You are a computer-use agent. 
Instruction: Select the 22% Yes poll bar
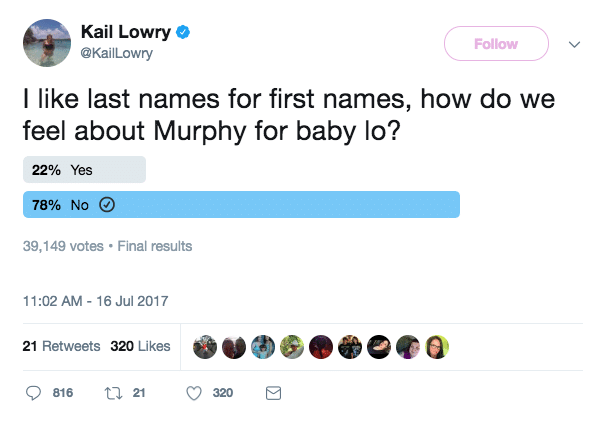coord(84,169)
